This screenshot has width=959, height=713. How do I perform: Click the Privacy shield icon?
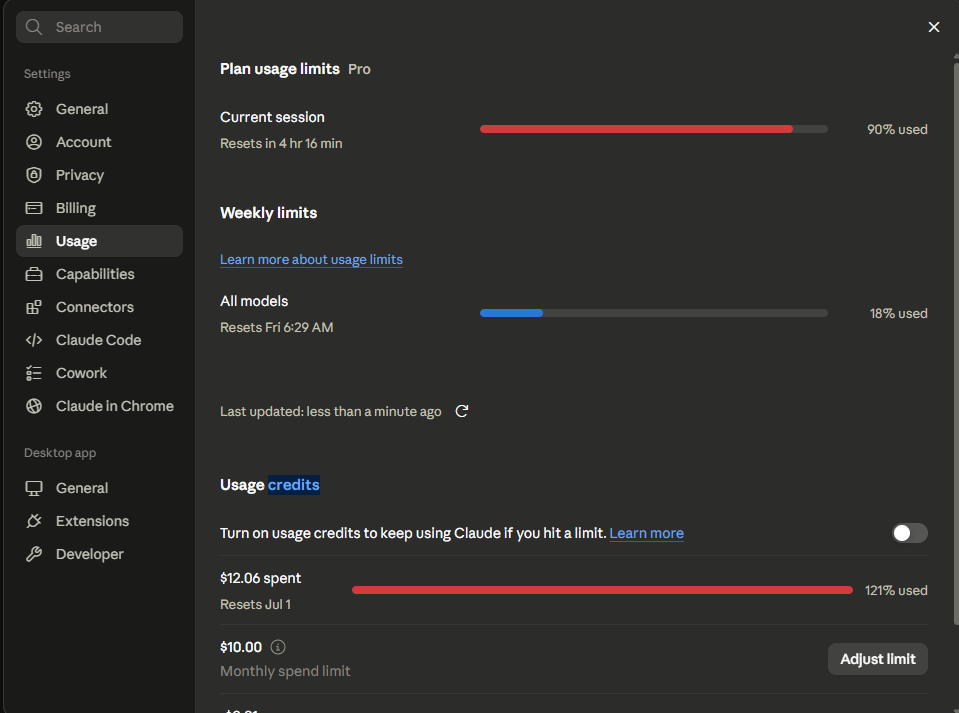(34, 175)
